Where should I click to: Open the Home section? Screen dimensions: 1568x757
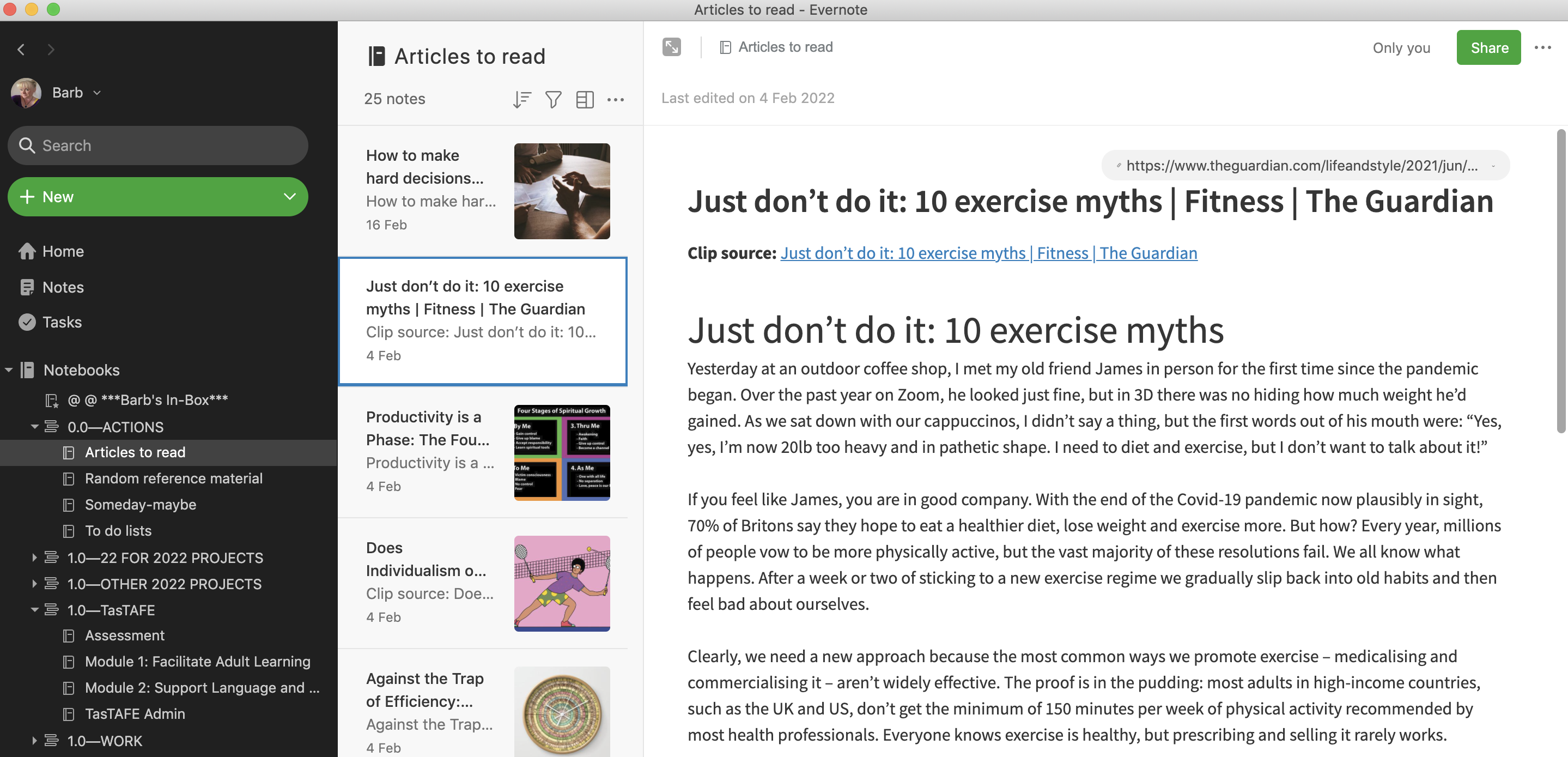[x=63, y=251]
